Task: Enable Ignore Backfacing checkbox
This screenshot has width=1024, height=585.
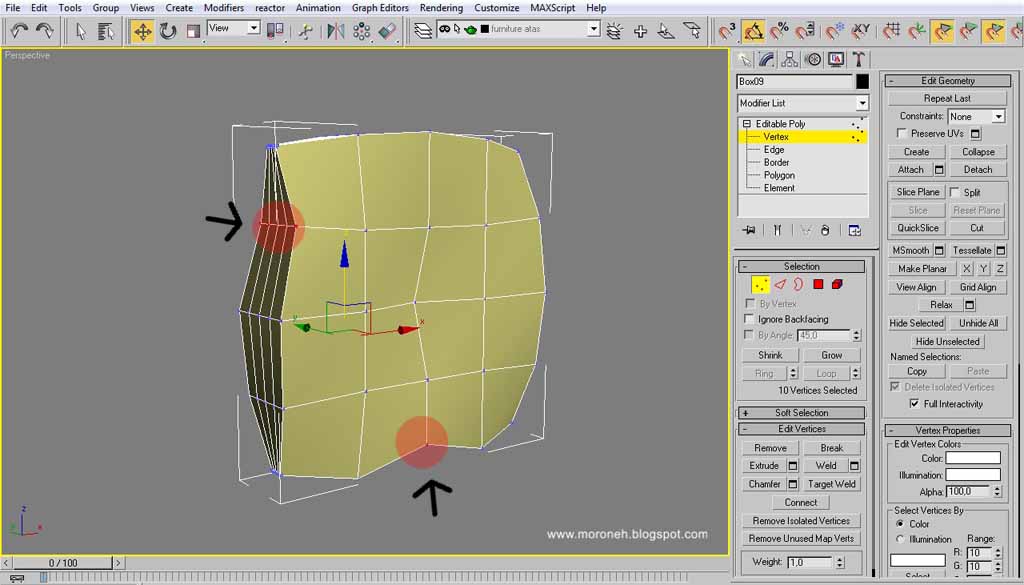Action: pos(751,319)
